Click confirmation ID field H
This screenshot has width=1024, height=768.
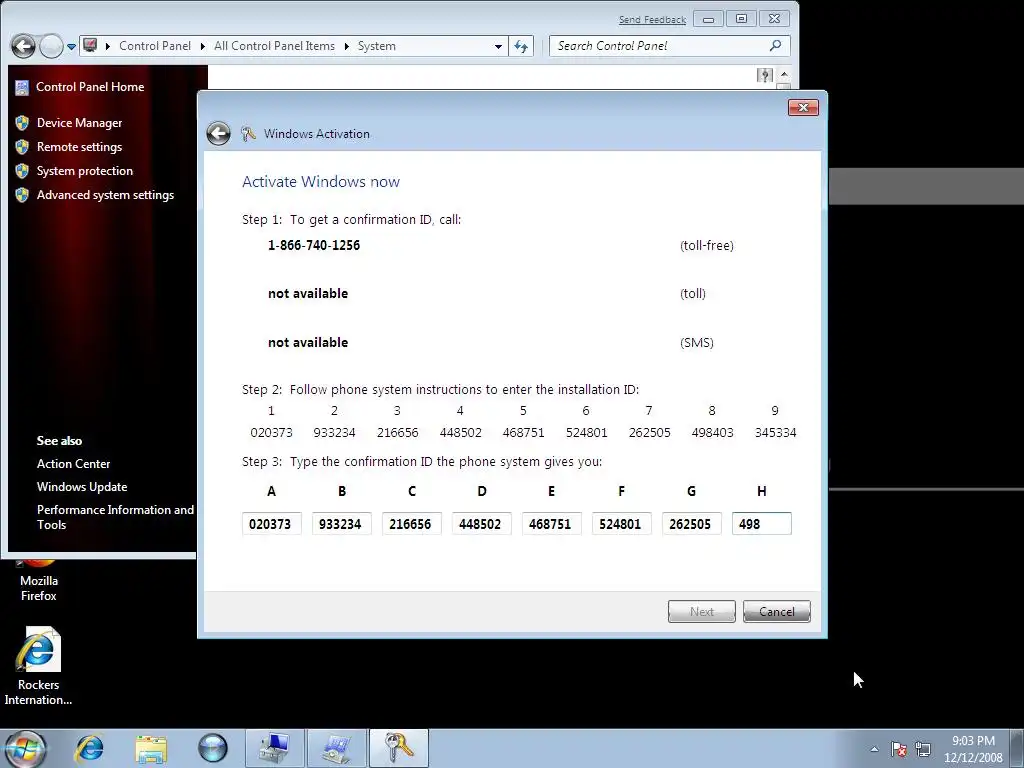point(761,524)
